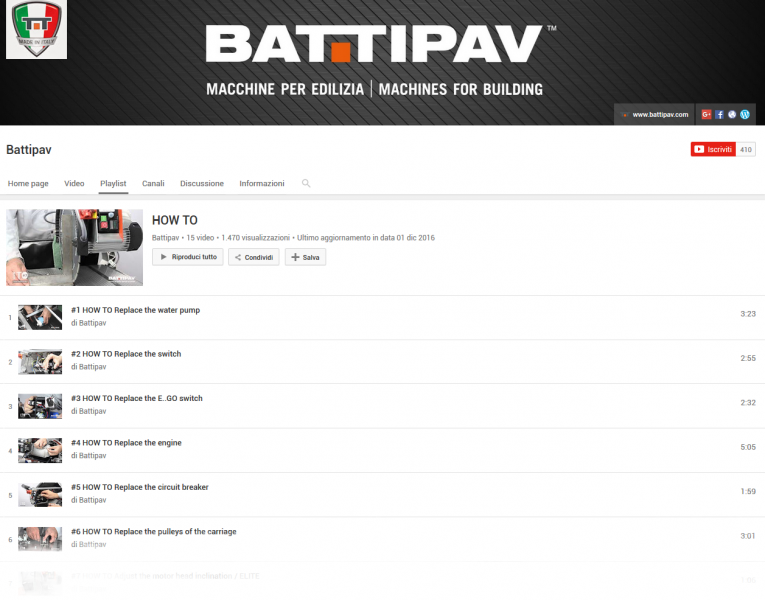Open '#4 HOW TO Replace the engine'
Image resolution: width=765 pixels, height=600 pixels.
(x=126, y=443)
